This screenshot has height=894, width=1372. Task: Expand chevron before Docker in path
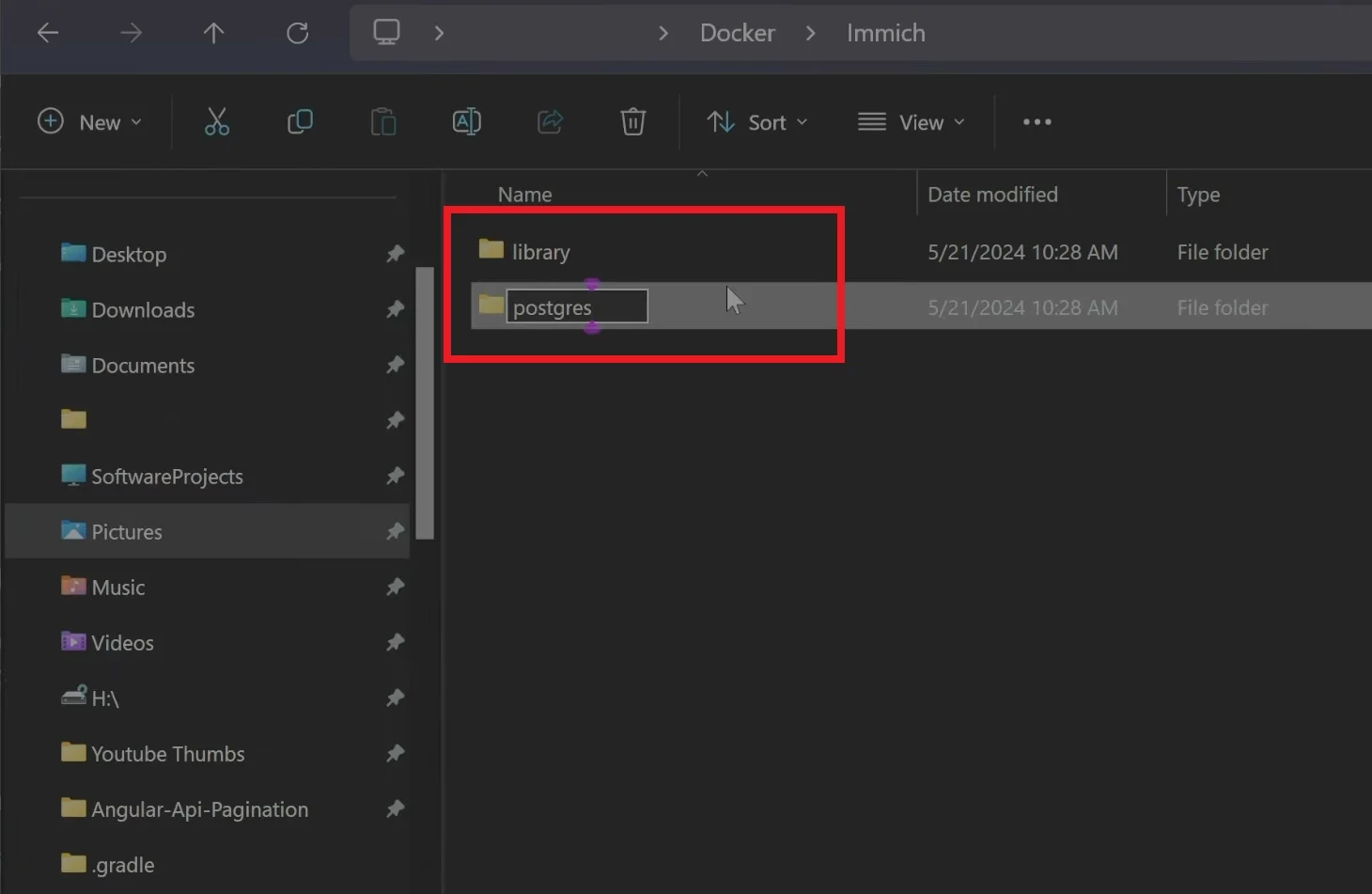(663, 33)
